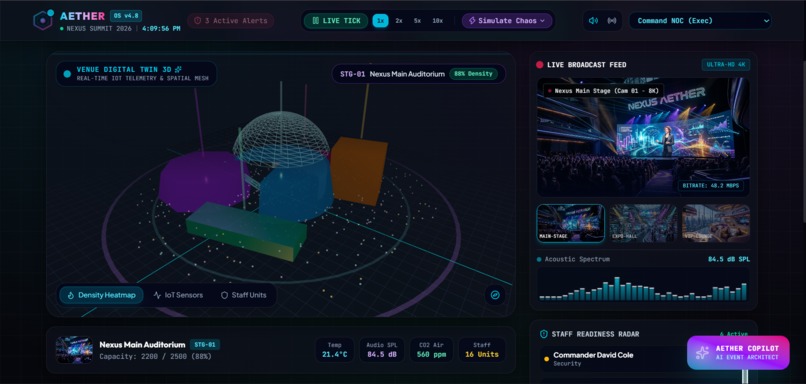Screen dimensions: 806x384
Task: Click the Staff 16 Units card
Action: 482,350
